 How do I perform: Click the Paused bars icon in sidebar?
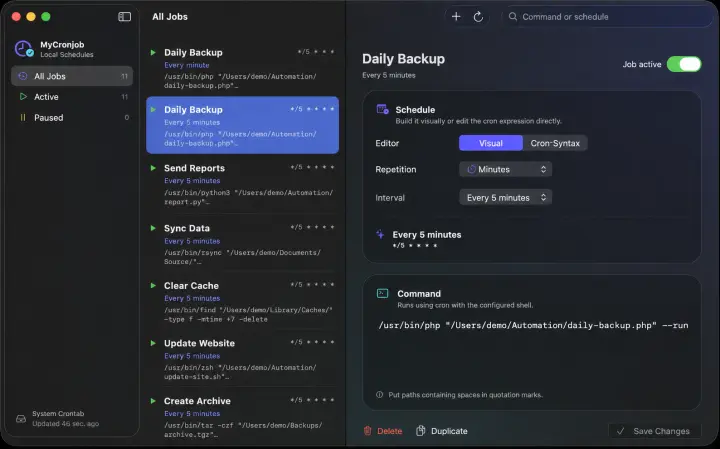[23, 118]
